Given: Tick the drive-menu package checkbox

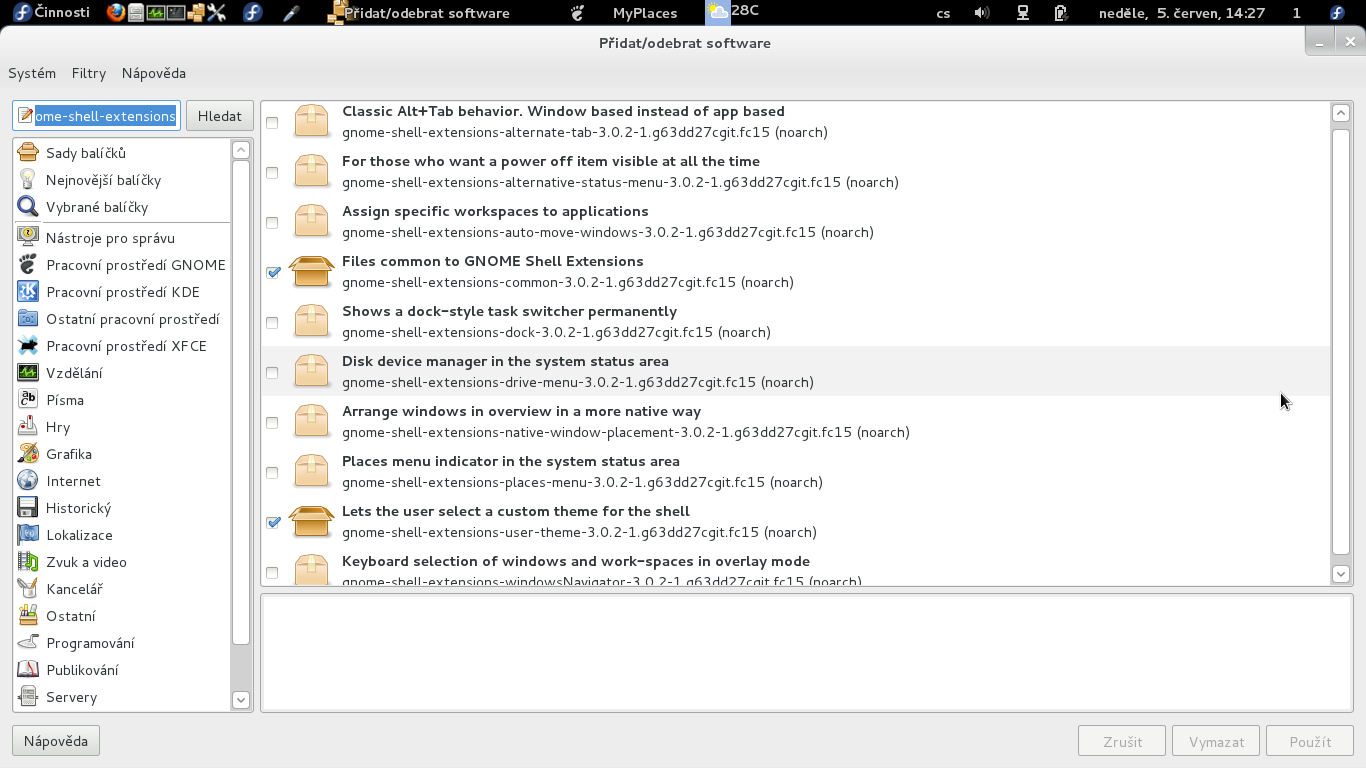Looking at the screenshot, I should pos(272,372).
